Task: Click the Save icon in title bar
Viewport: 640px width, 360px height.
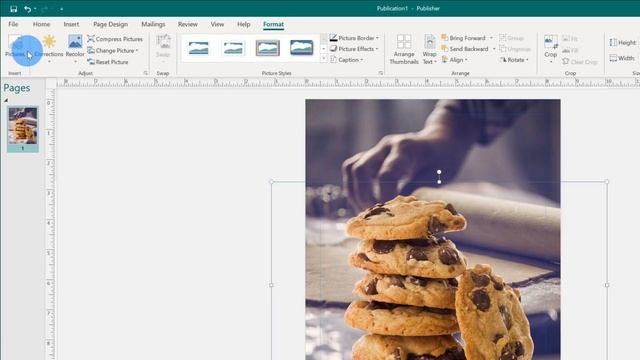Action: pyautogui.click(x=13, y=9)
